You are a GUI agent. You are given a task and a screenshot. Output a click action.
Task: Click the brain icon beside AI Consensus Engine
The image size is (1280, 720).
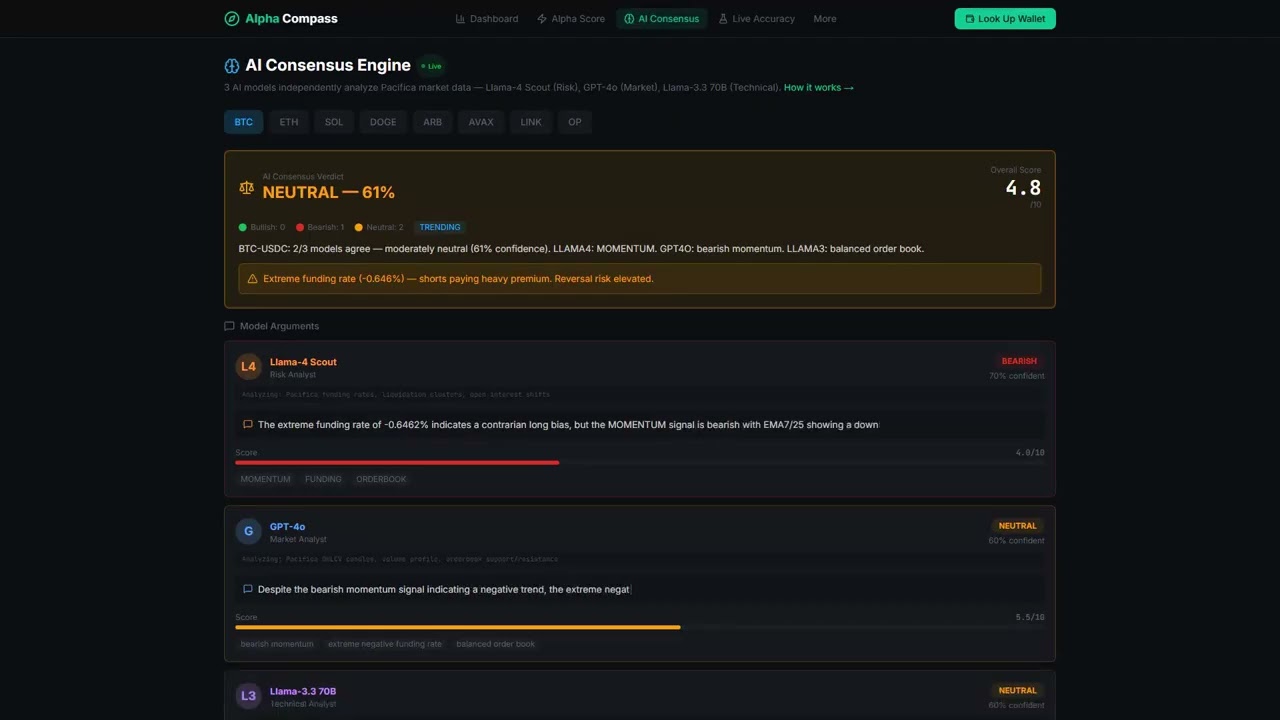(x=232, y=65)
